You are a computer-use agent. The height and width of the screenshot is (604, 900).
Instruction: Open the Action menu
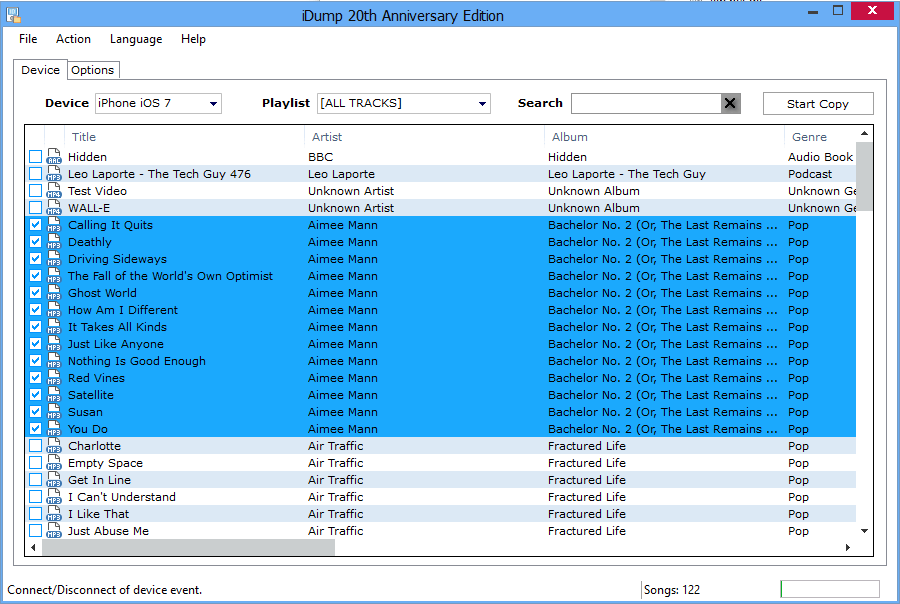click(73, 39)
